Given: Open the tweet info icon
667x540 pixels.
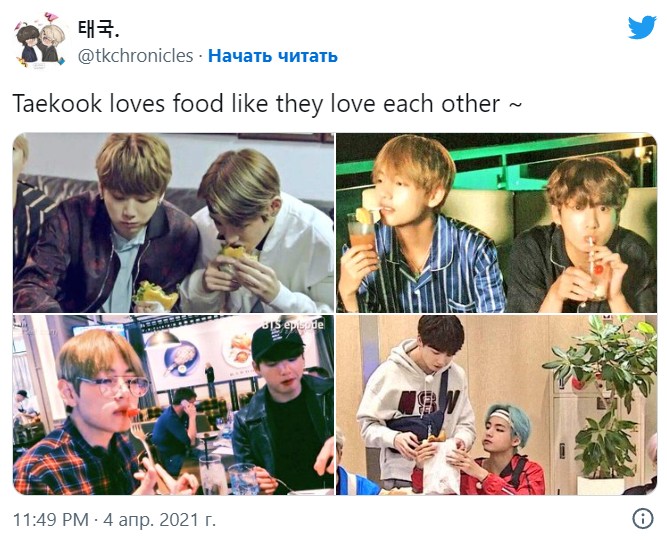Looking at the screenshot, I should click(x=643, y=519).
